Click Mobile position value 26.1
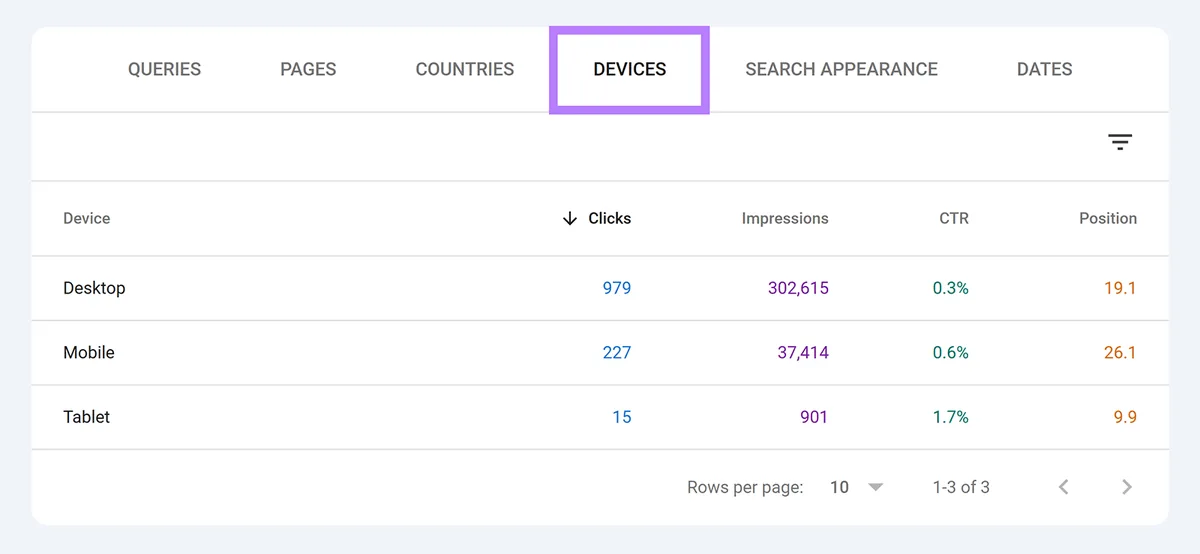Image resolution: width=1200 pixels, height=554 pixels. click(1120, 352)
